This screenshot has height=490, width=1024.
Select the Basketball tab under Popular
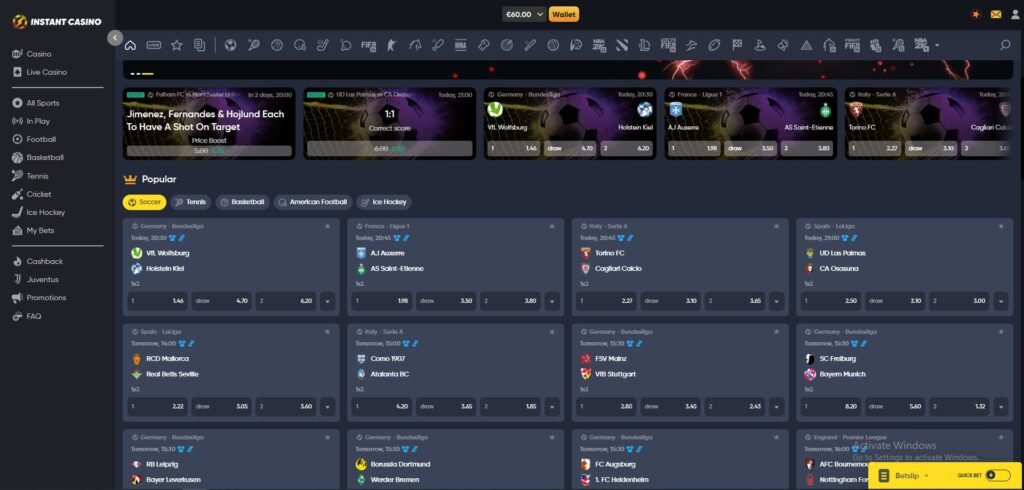[242, 203]
